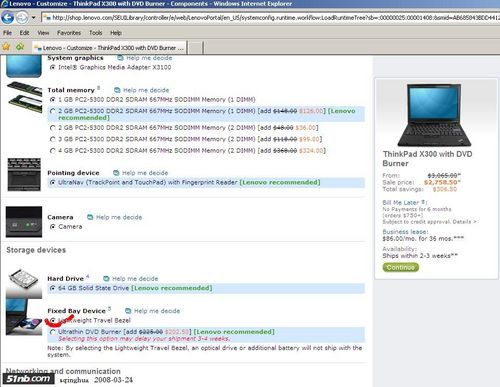The height and width of the screenshot is (387, 500).
Task: Click the Internet Explorer title bar icon
Action: 4,4
